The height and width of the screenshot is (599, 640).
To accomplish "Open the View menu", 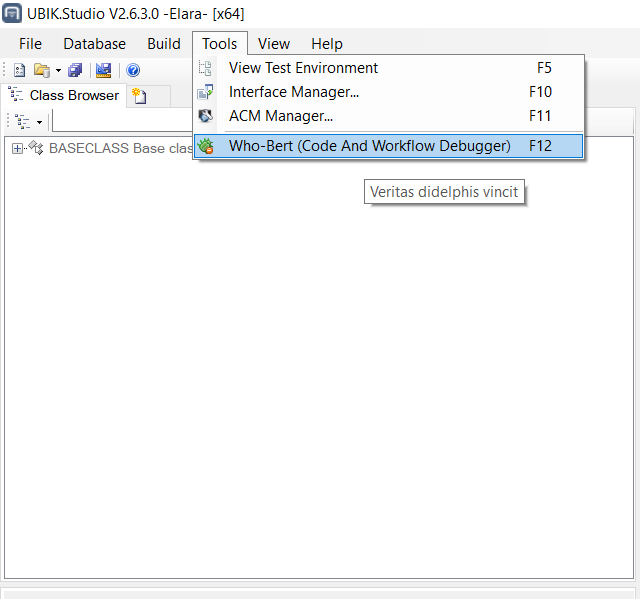I will [274, 44].
